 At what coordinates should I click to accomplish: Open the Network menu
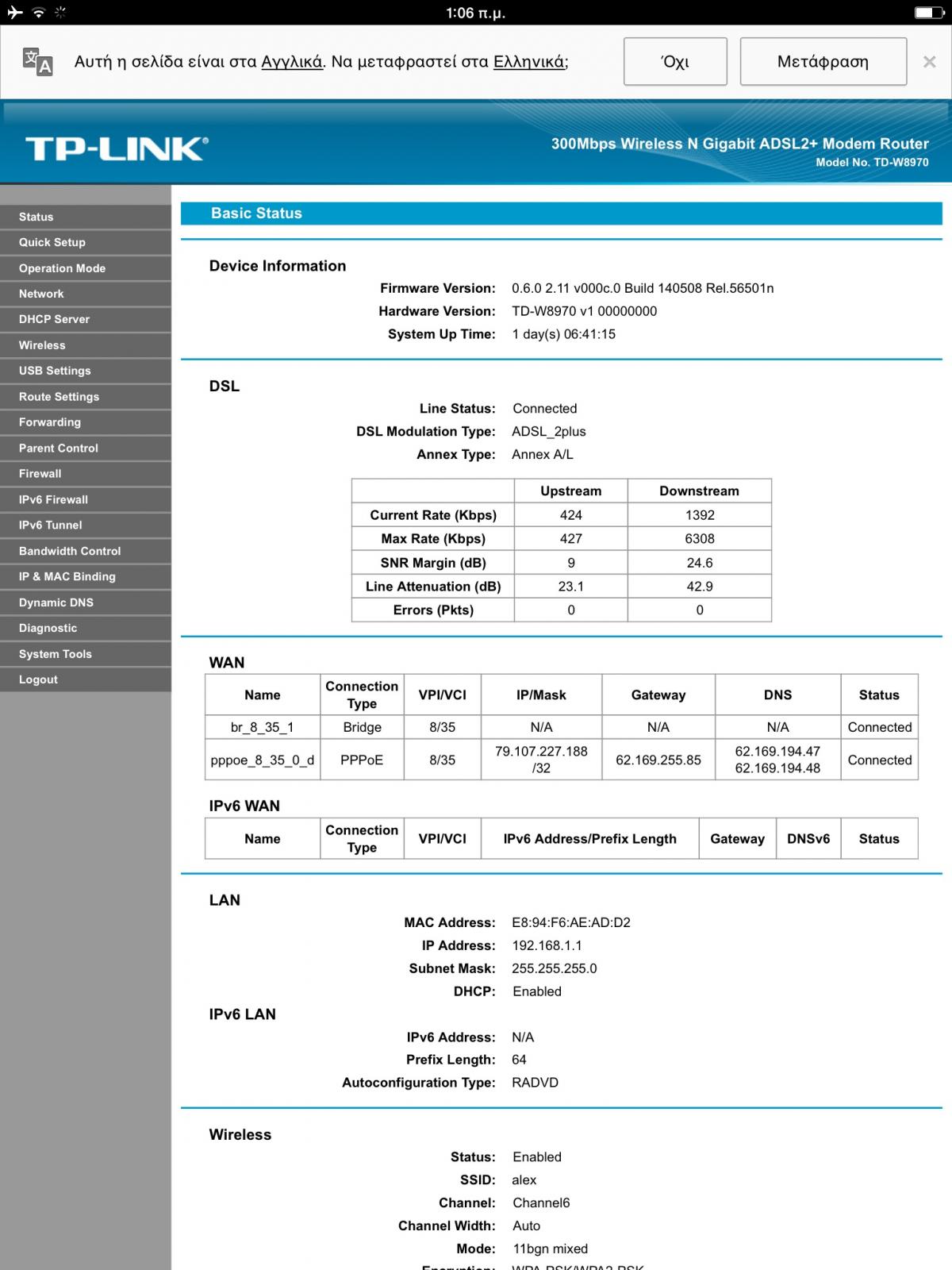coord(86,294)
